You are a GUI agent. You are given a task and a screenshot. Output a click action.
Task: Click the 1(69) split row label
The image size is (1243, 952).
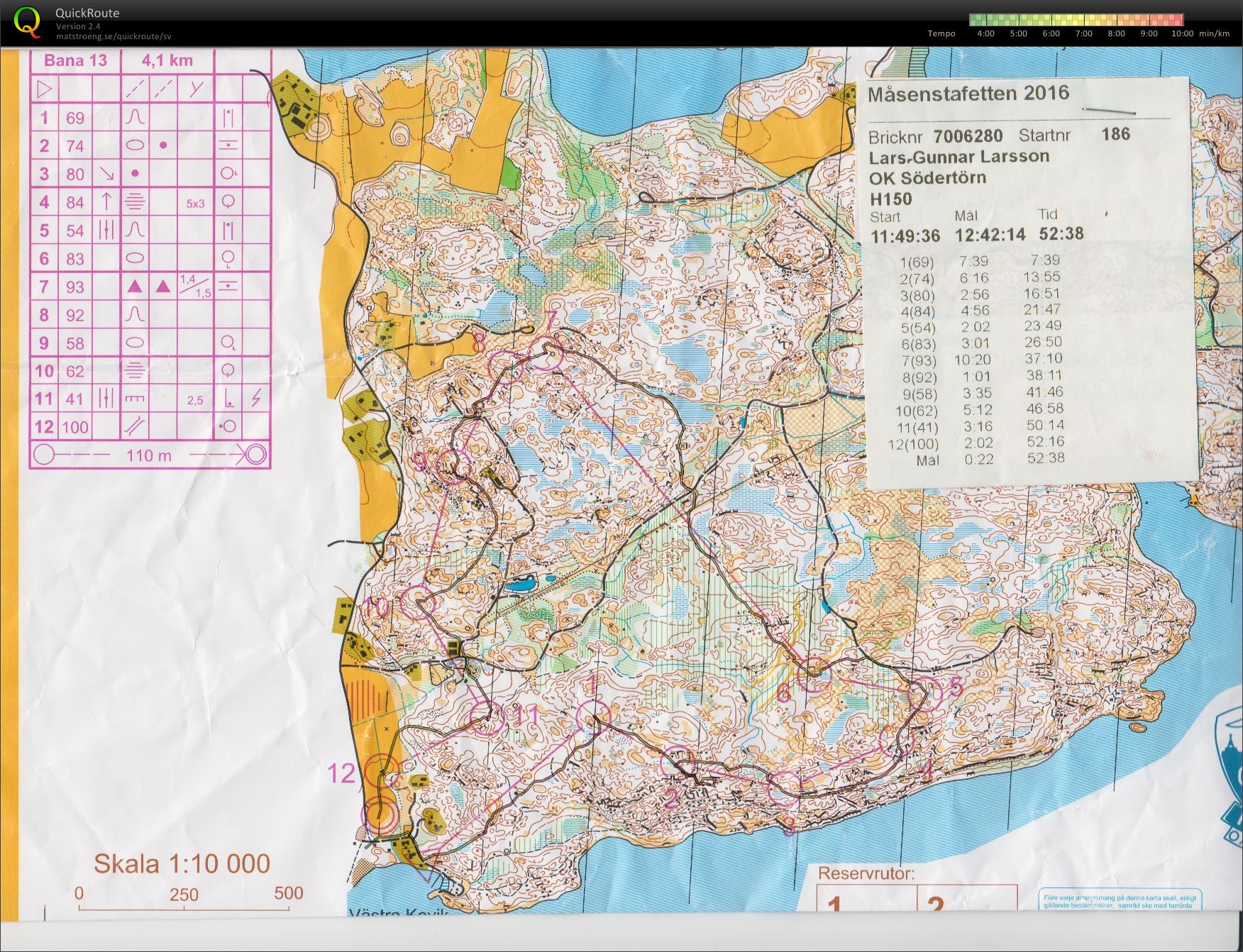[917, 262]
